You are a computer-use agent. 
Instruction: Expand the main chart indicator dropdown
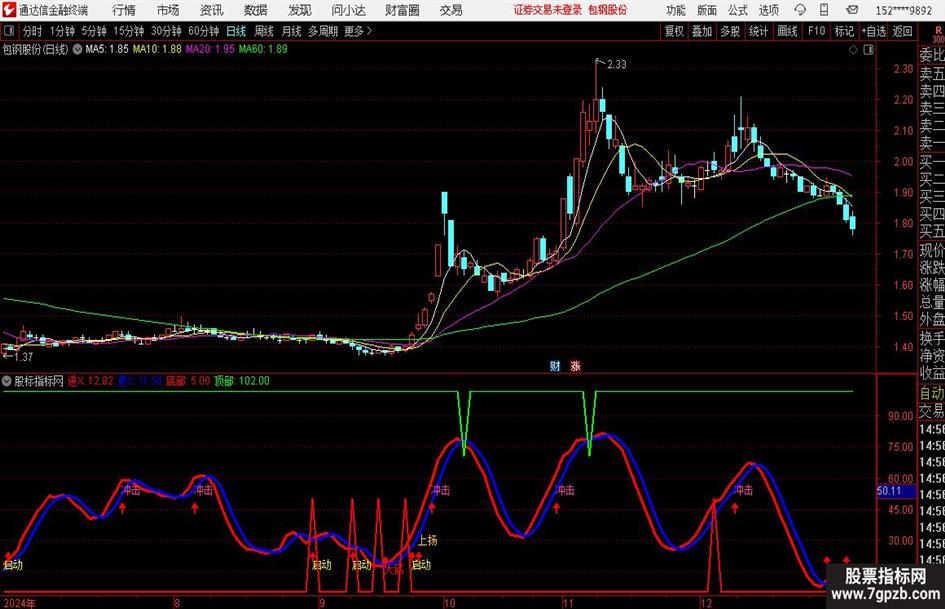coord(78,49)
